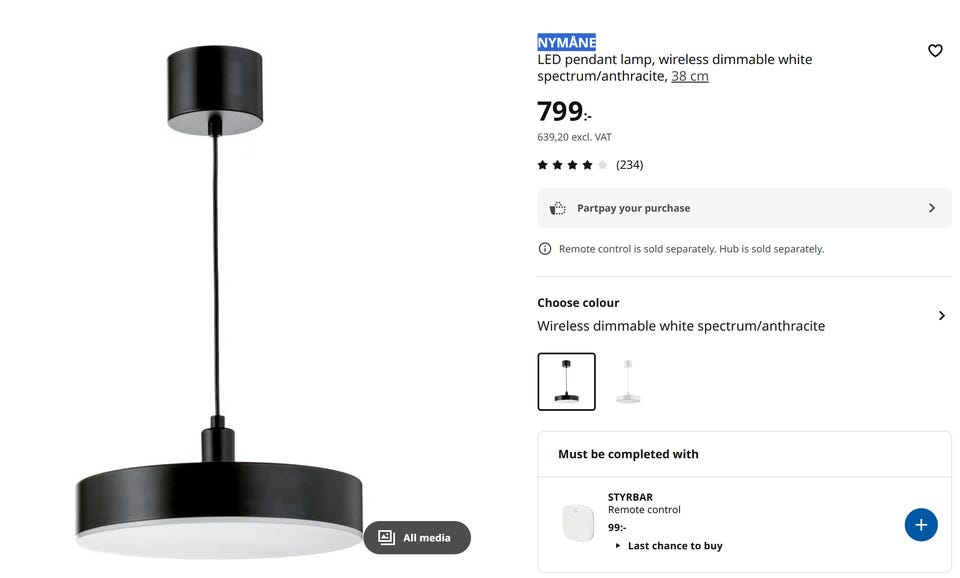The width and height of the screenshot is (960, 578).
Task: Open the 234 reviews count
Action: pos(629,165)
